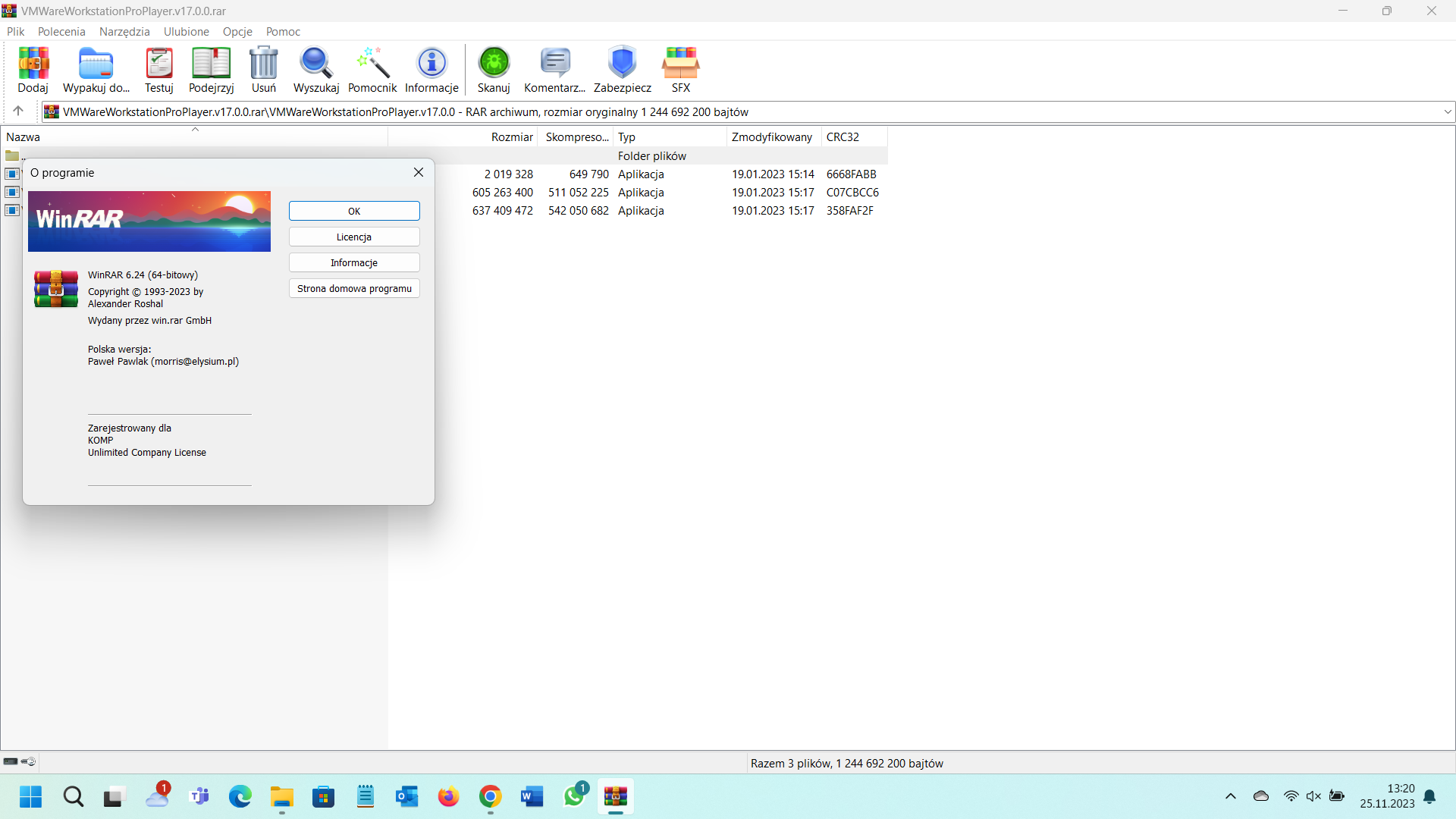Open taskbar Search
The height and width of the screenshot is (819, 1456).
pyautogui.click(x=74, y=796)
